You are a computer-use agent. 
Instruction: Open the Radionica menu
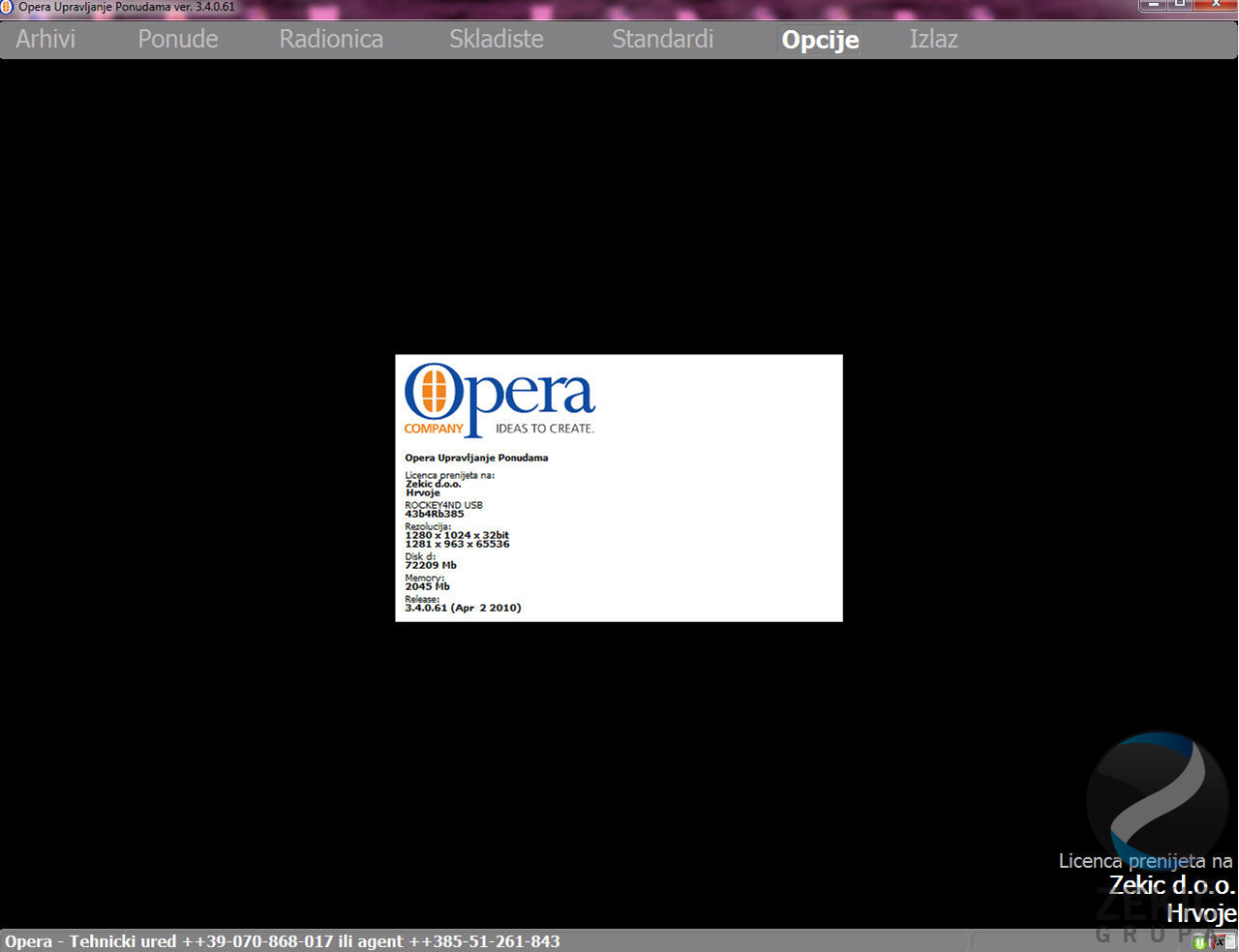(x=331, y=39)
